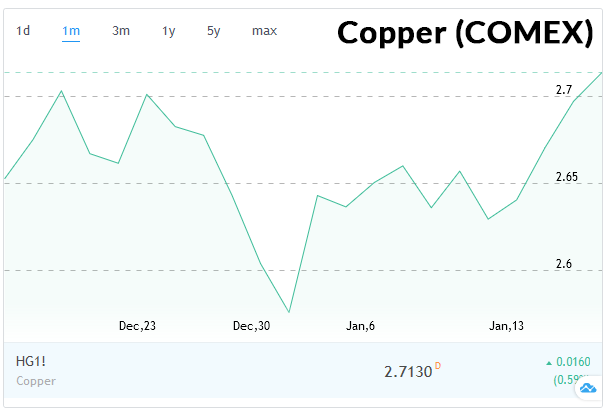Select the 5y range option
This screenshot has height=414, width=610.
(214, 31)
